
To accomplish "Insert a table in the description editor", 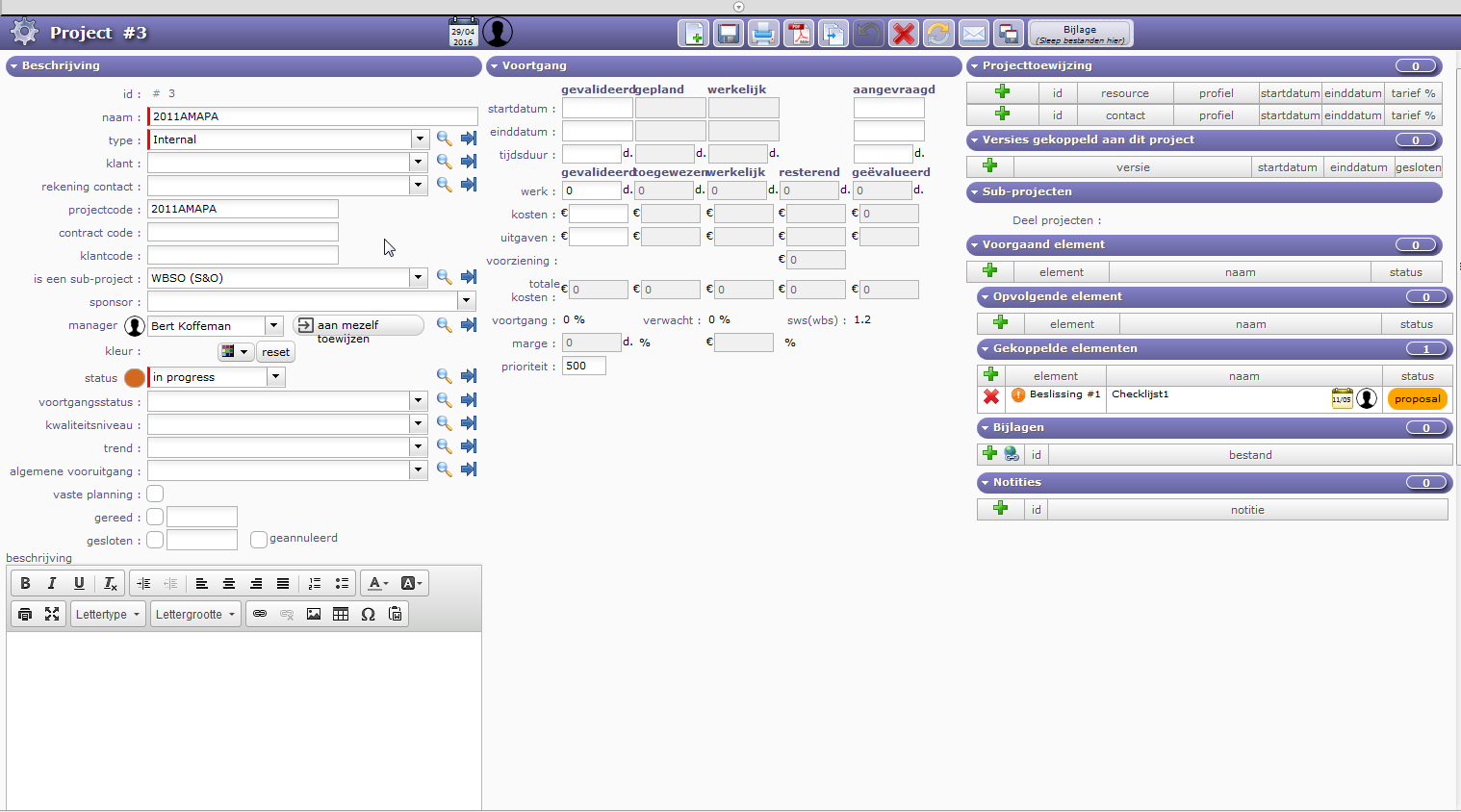I will pos(341,614).
